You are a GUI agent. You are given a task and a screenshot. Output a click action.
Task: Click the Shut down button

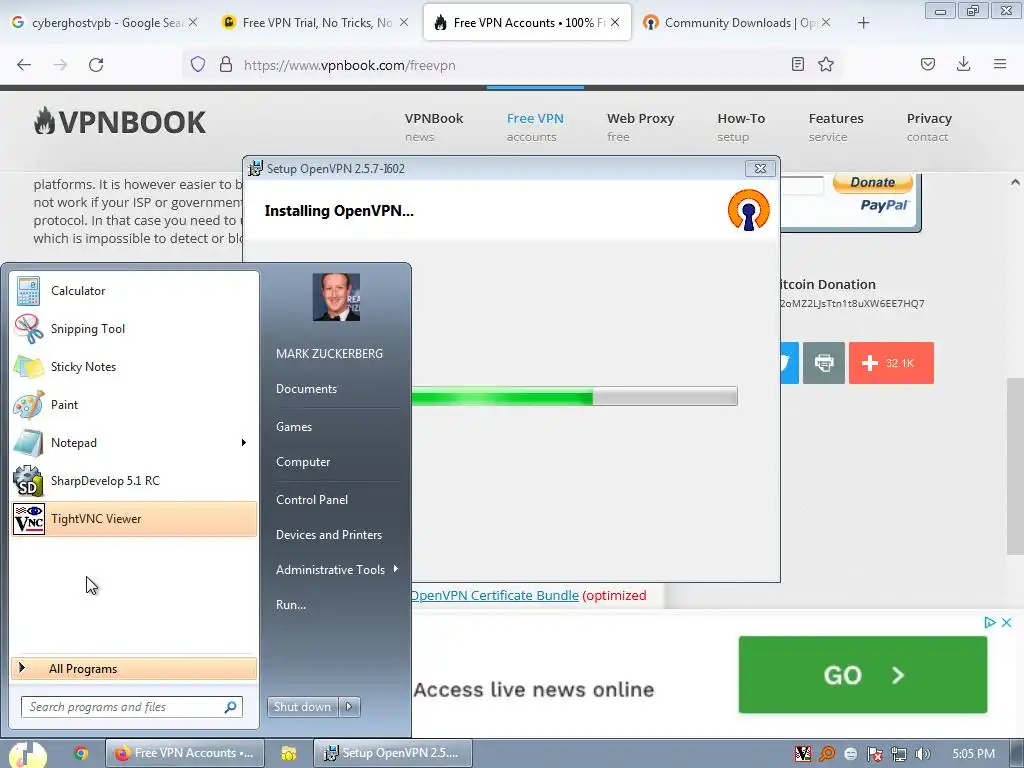click(x=302, y=707)
